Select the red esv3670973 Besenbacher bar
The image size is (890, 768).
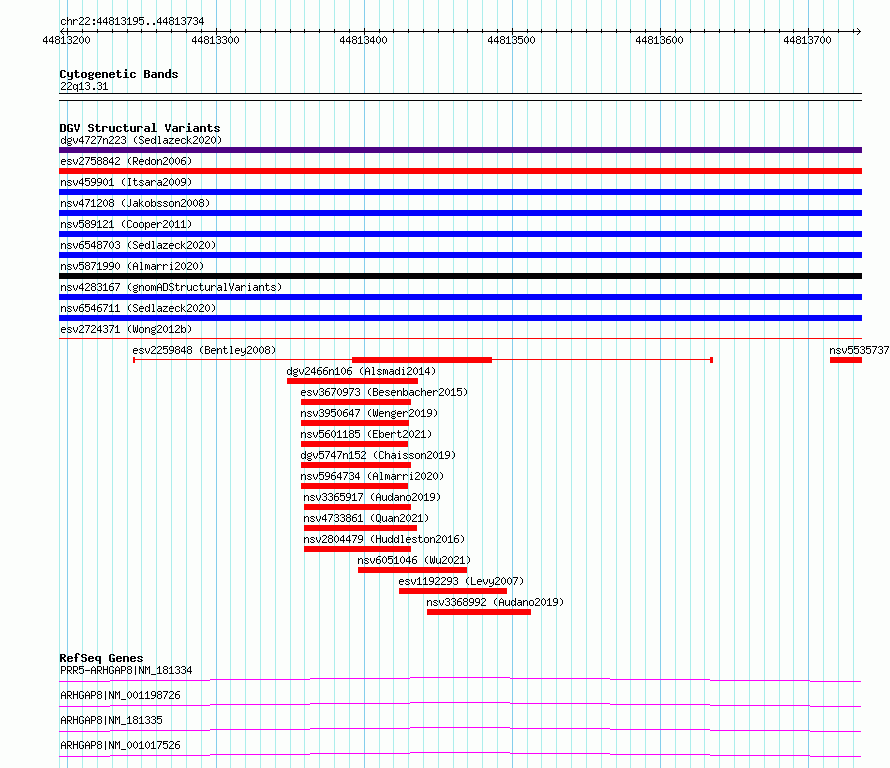[356, 402]
